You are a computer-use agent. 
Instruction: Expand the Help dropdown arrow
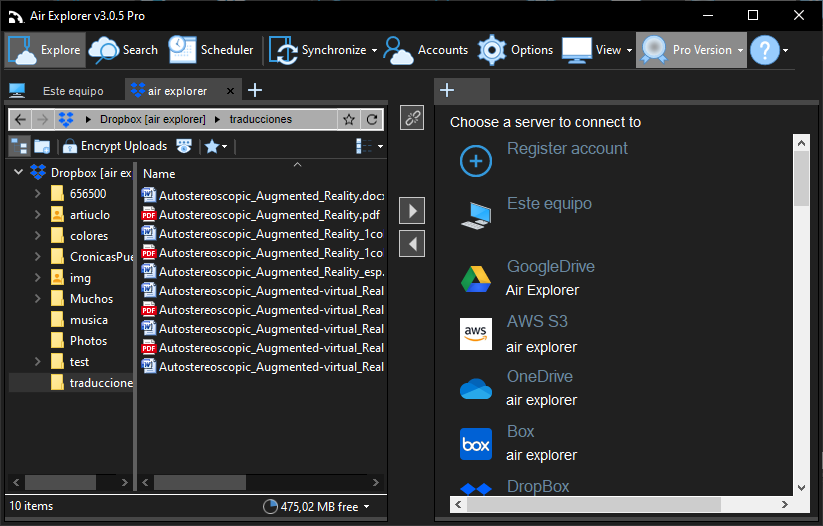click(785, 50)
